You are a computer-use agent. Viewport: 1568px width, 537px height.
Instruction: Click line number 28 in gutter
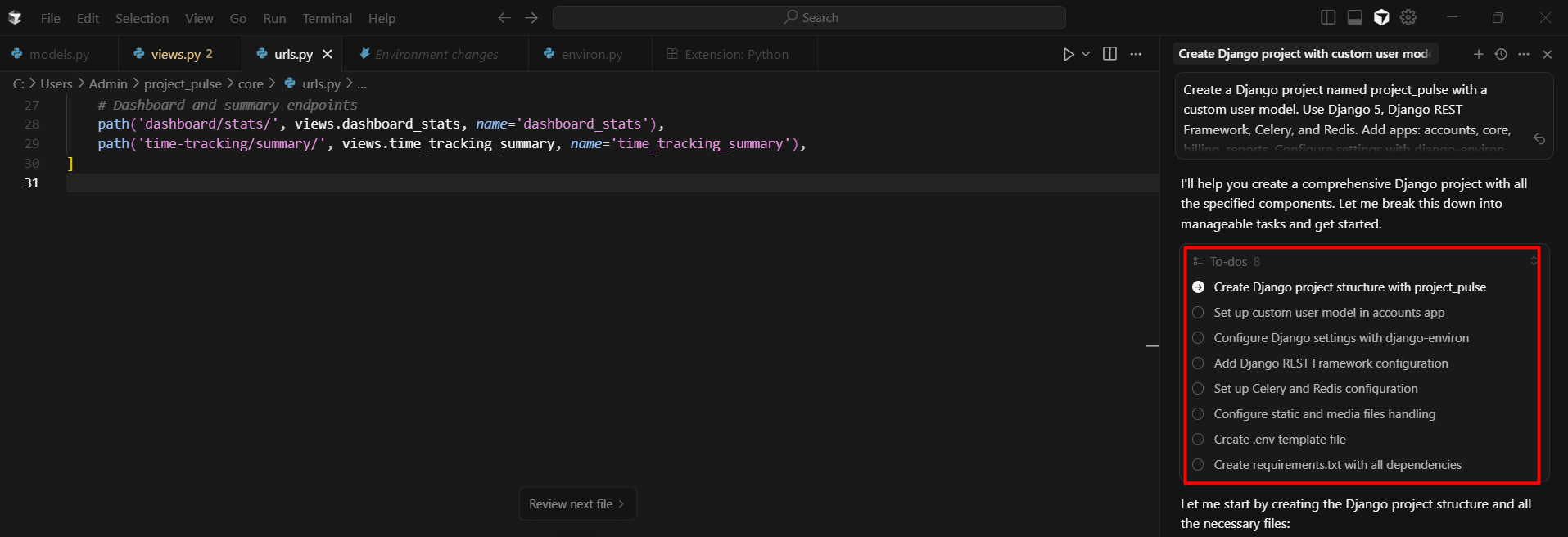(32, 124)
